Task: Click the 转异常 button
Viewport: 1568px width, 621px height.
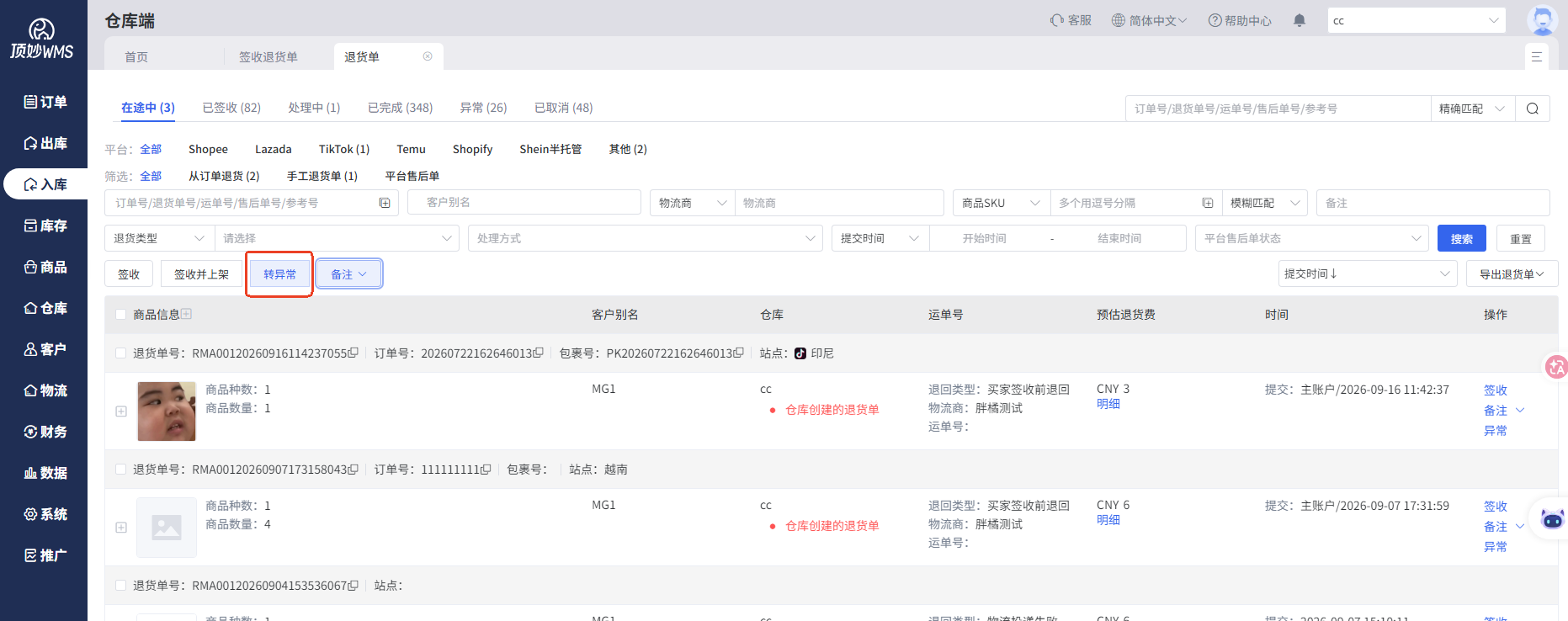Action: (279, 273)
